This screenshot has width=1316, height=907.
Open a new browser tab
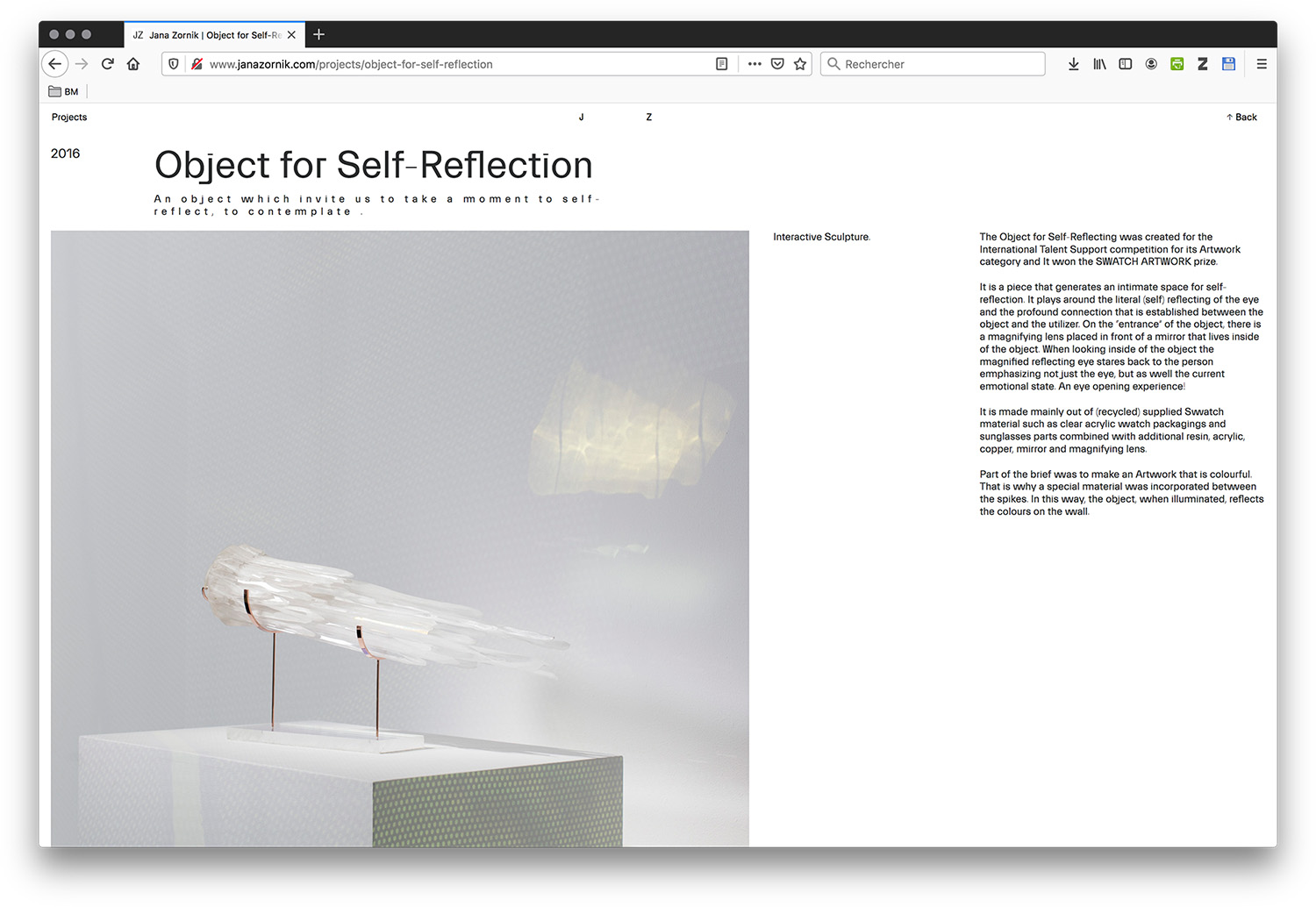319,35
